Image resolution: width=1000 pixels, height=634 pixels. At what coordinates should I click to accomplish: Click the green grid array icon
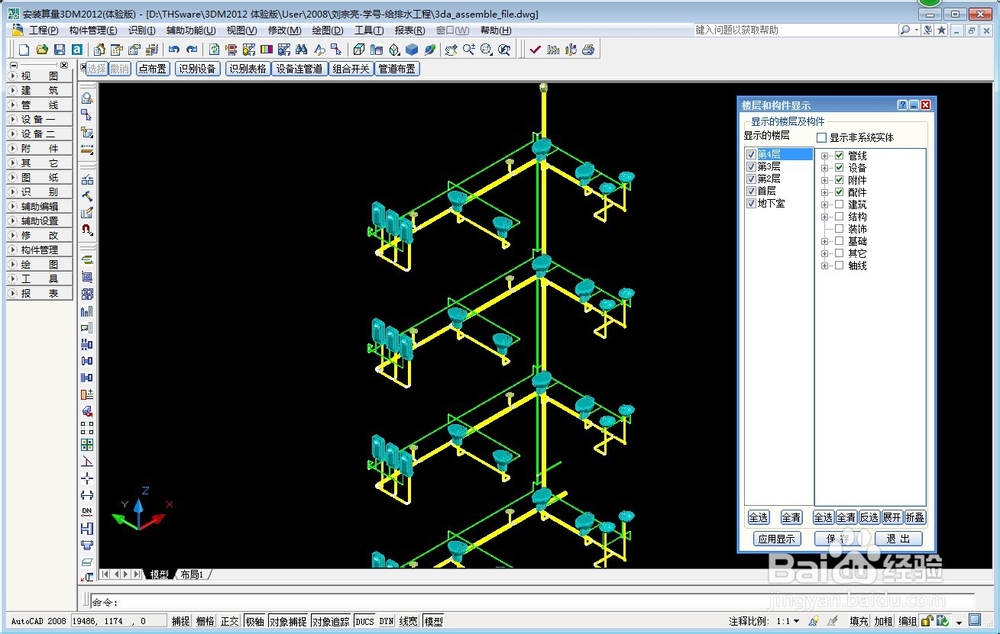coord(87,445)
